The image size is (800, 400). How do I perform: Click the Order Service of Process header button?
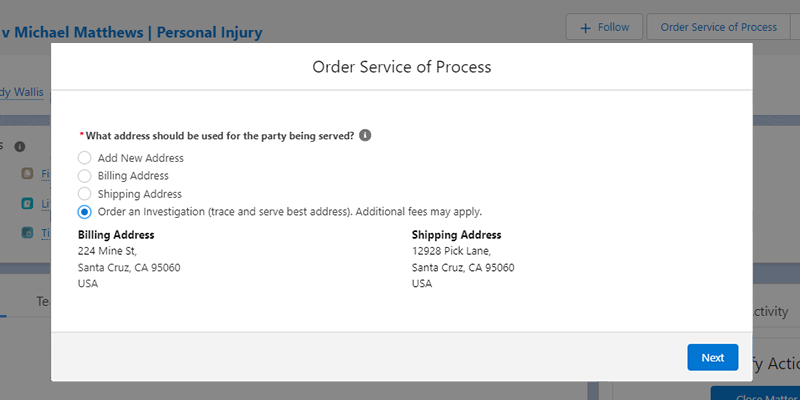click(x=718, y=27)
